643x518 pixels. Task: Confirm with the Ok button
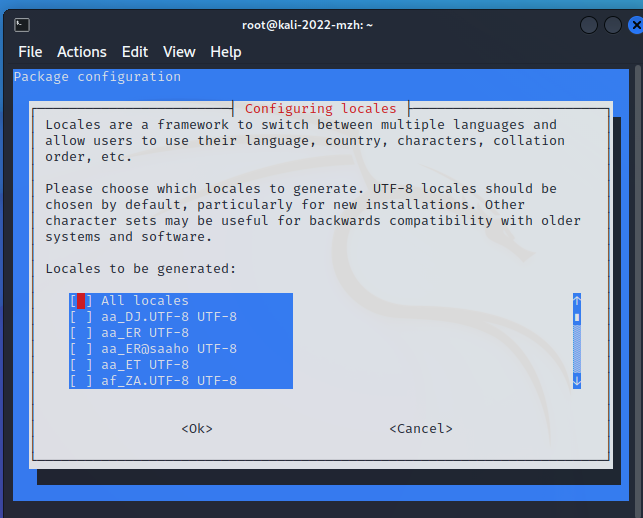click(197, 429)
